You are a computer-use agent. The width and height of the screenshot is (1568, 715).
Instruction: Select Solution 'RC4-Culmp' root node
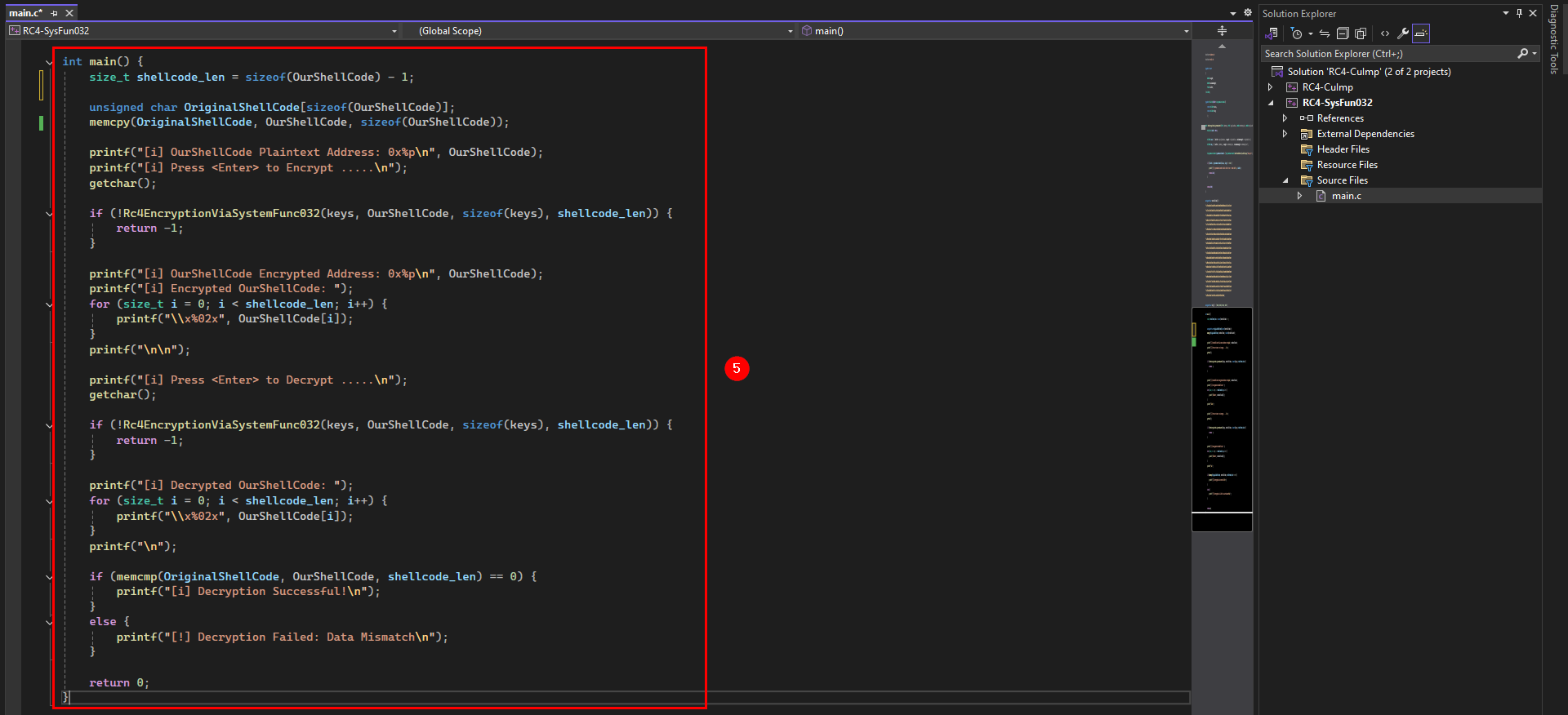click(x=1369, y=72)
